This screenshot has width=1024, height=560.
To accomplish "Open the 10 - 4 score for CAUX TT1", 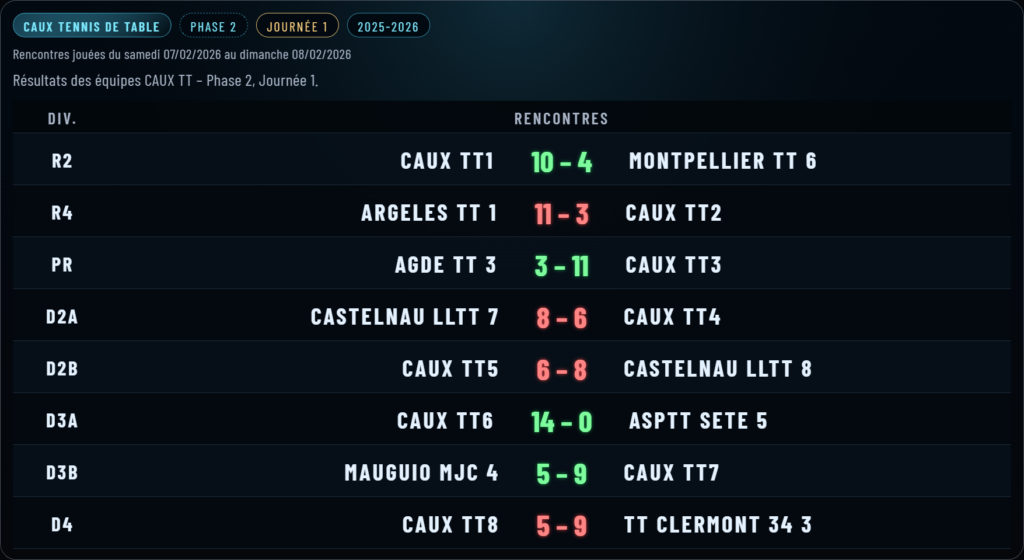I will pos(562,162).
